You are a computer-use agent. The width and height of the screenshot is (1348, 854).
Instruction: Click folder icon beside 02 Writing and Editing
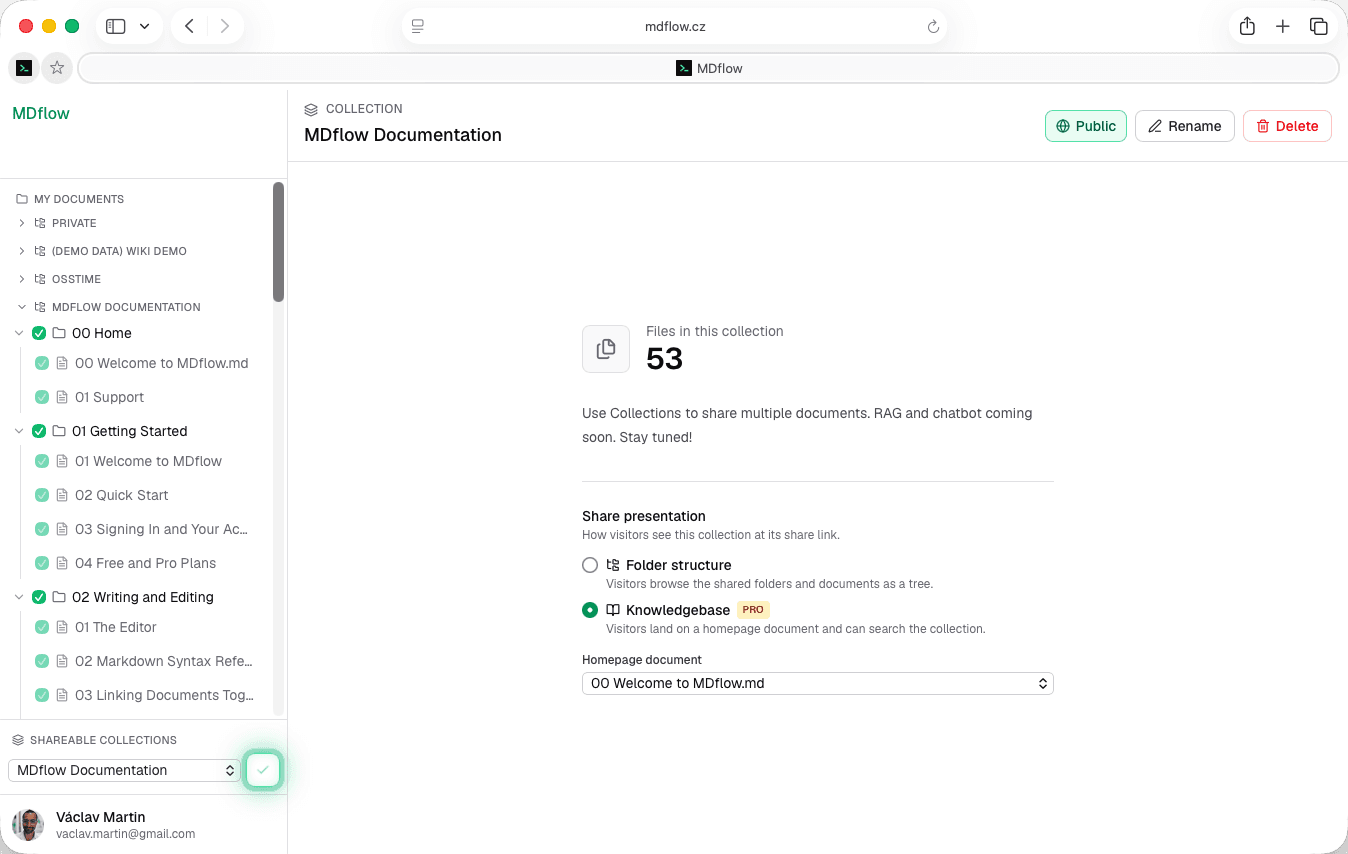tap(59, 597)
